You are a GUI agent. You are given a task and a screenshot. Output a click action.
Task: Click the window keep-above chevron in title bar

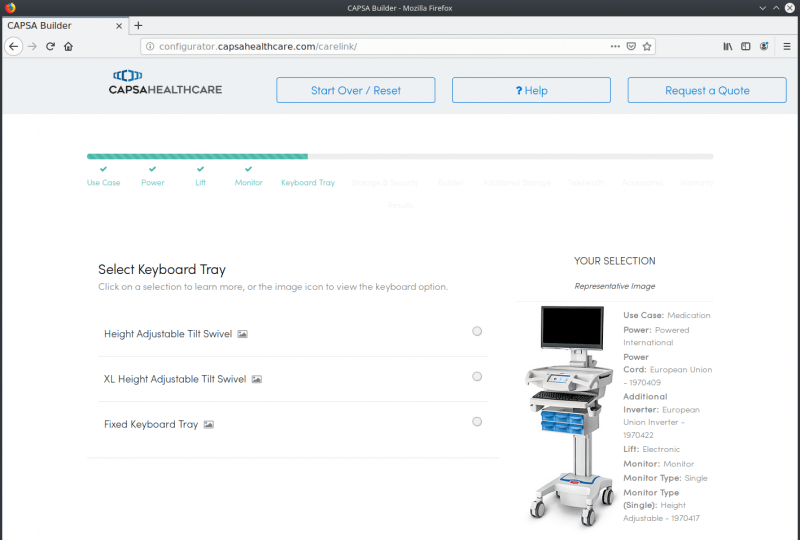tap(776, 8)
